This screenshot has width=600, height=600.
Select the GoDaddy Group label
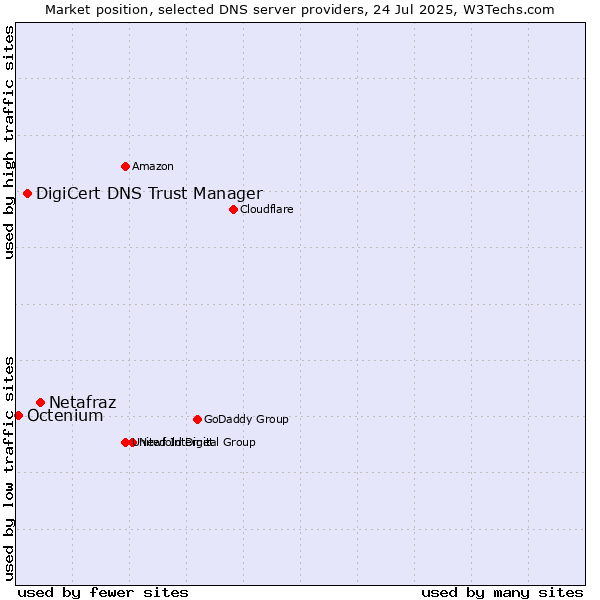(x=246, y=419)
